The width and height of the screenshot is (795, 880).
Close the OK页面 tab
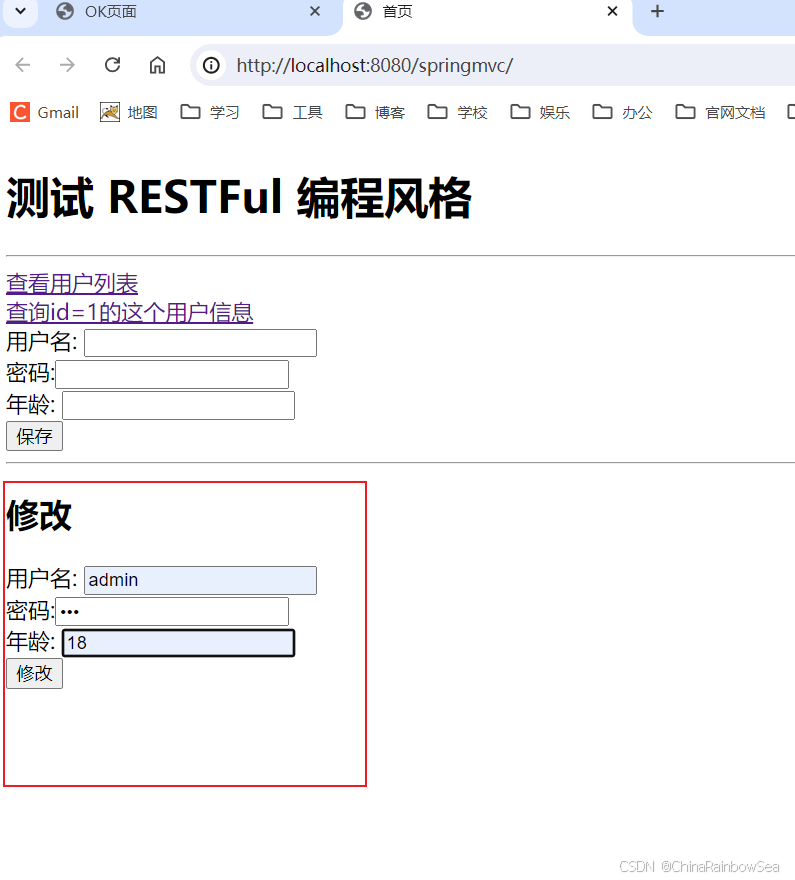pyautogui.click(x=315, y=11)
